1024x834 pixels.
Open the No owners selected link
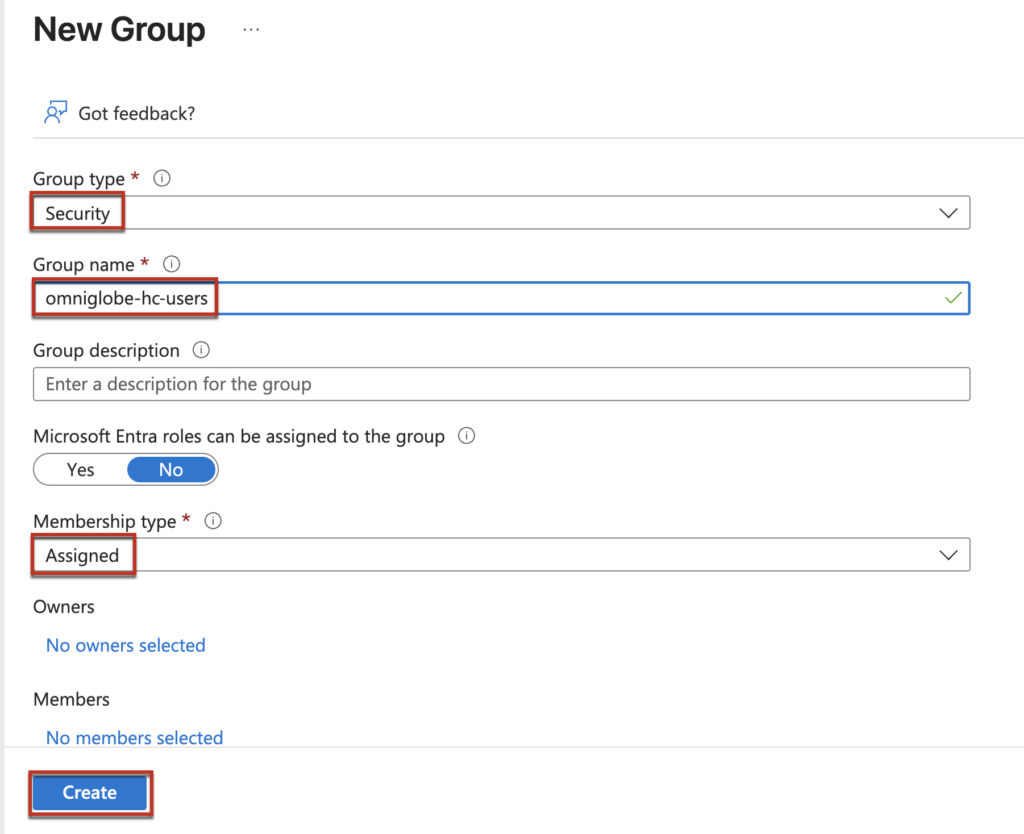[x=126, y=646]
